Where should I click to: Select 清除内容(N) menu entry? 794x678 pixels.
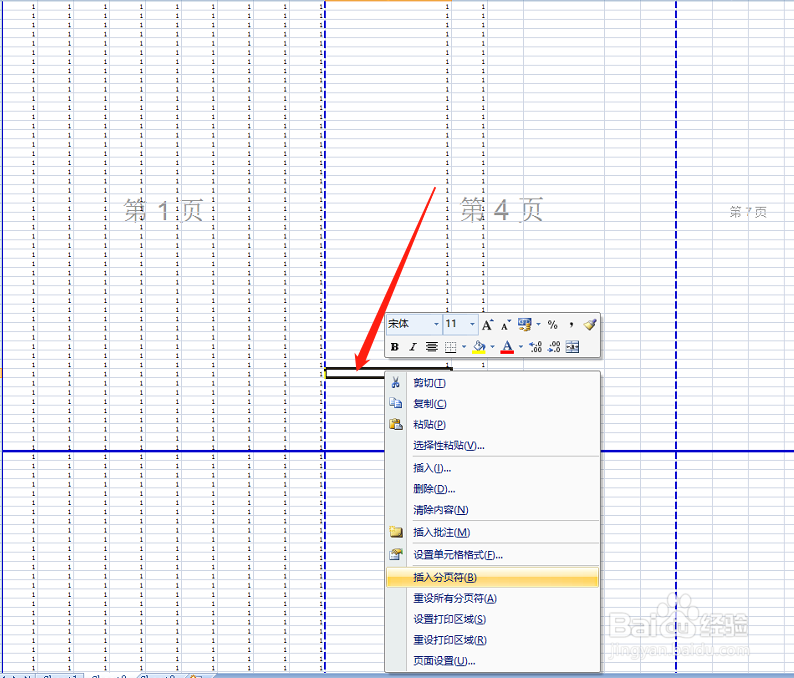[x=492, y=510]
